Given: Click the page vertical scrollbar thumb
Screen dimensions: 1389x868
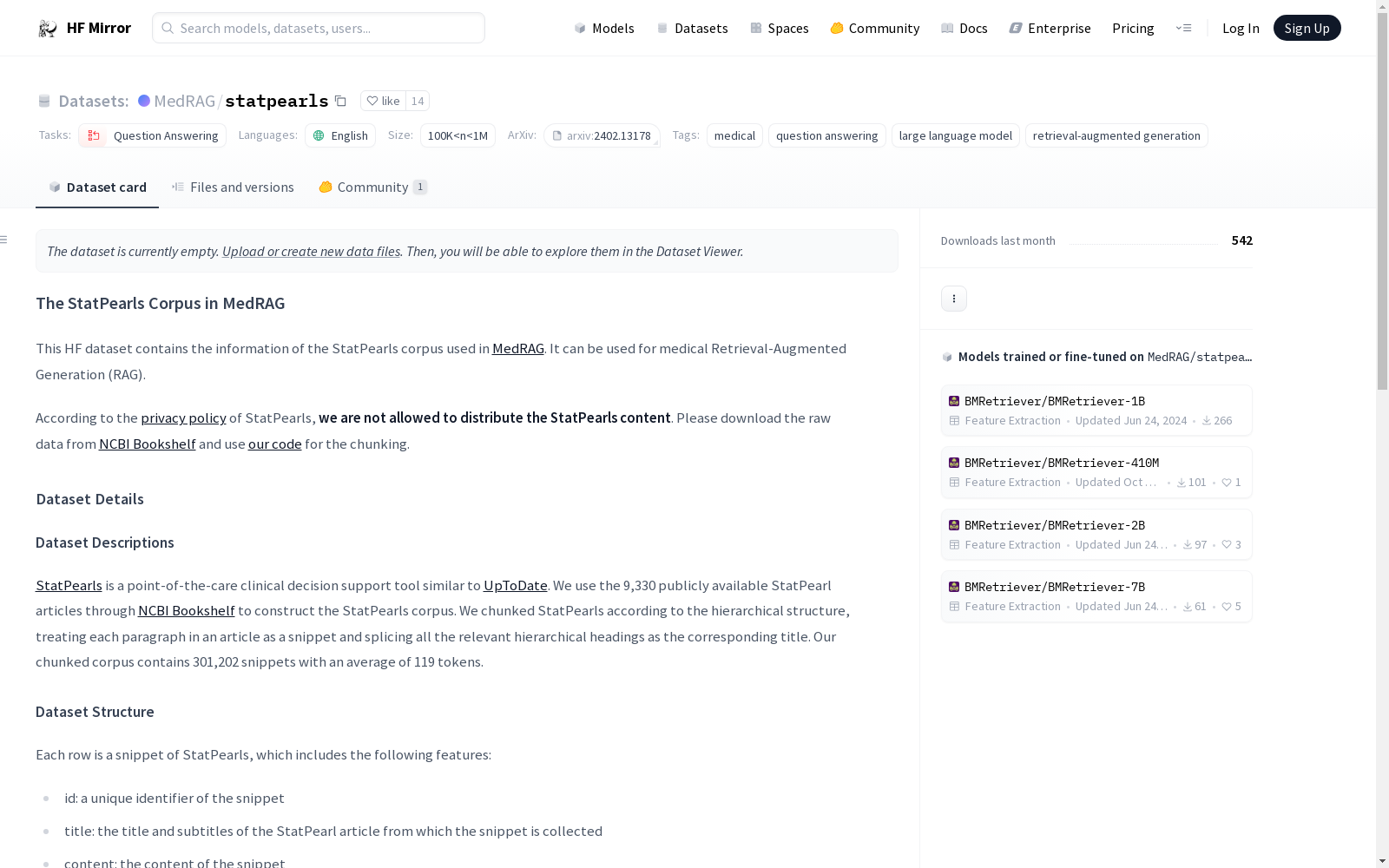Looking at the screenshot, I should point(1382,200).
